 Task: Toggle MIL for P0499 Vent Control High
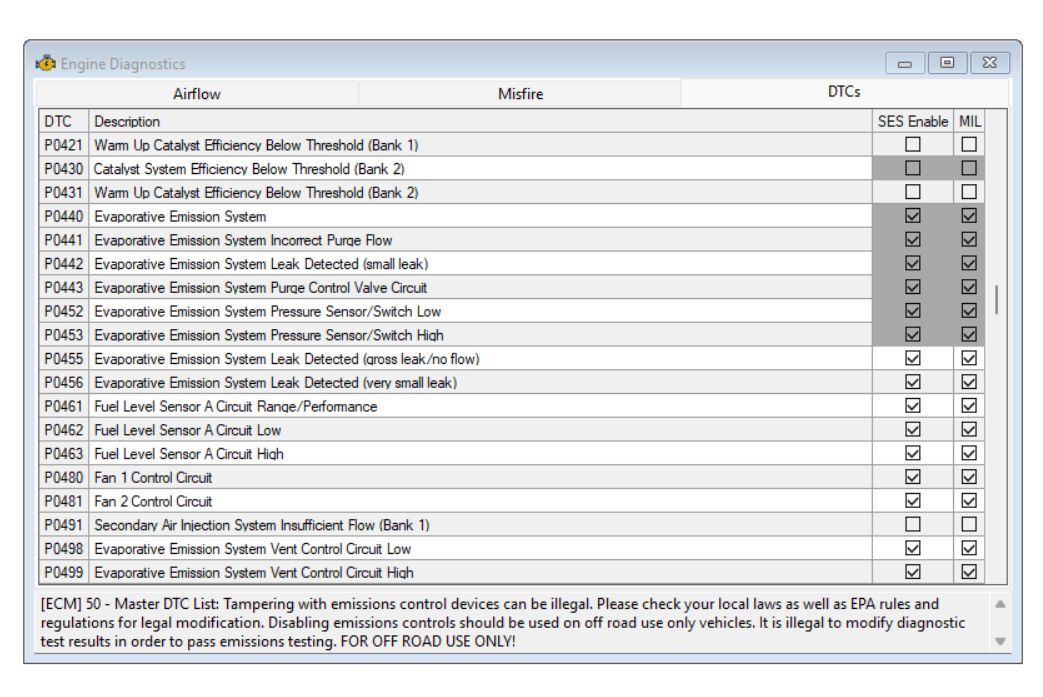(968, 573)
